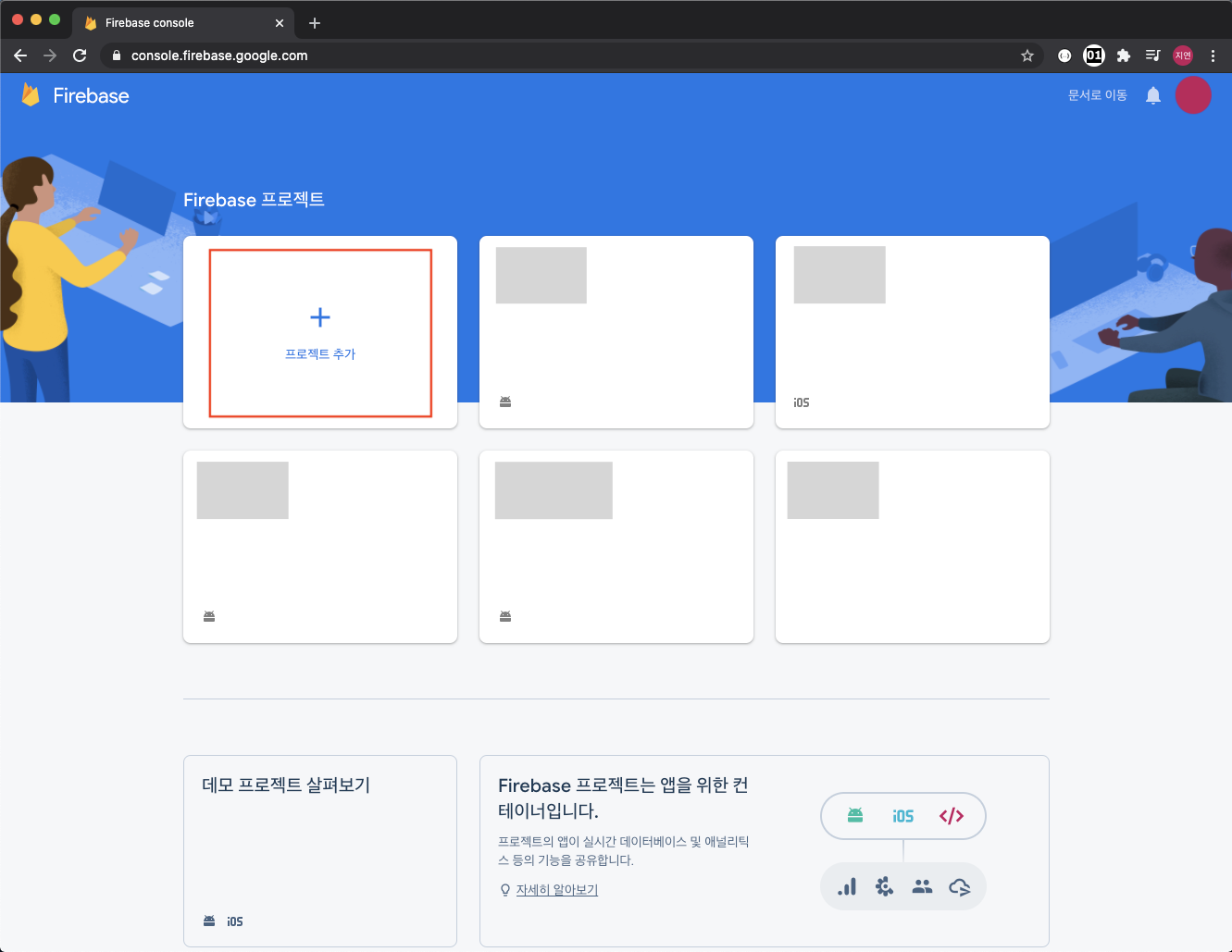Go back using browser back arrow
This screenshot has width=1232, height=952.
click(x=20, y=56)
